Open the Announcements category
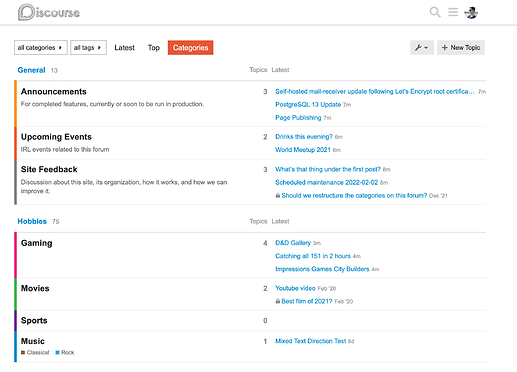 [x=54, y=92]
